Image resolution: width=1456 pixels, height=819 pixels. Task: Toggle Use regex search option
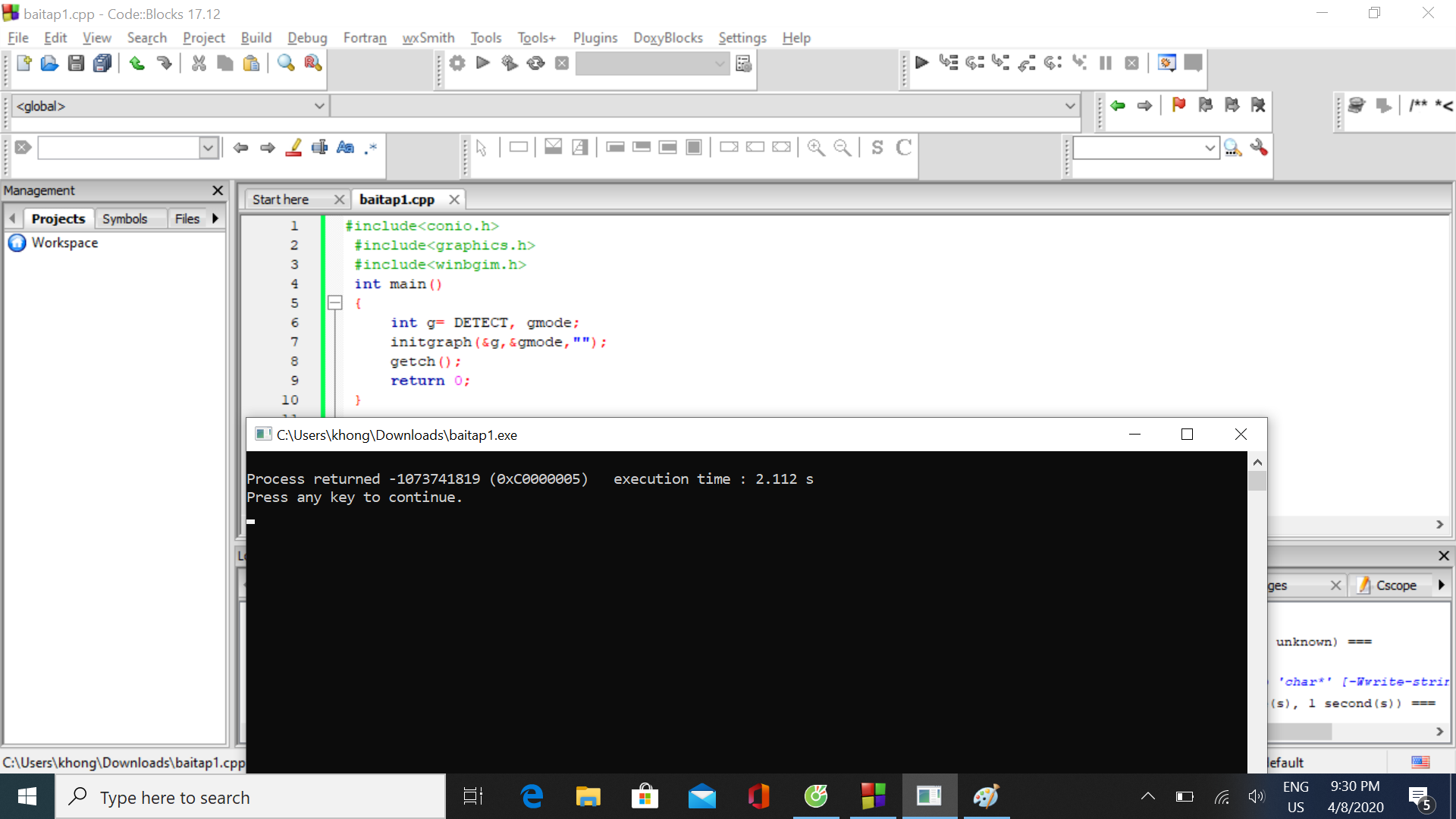pyautogui.click(x=371, y=148)
